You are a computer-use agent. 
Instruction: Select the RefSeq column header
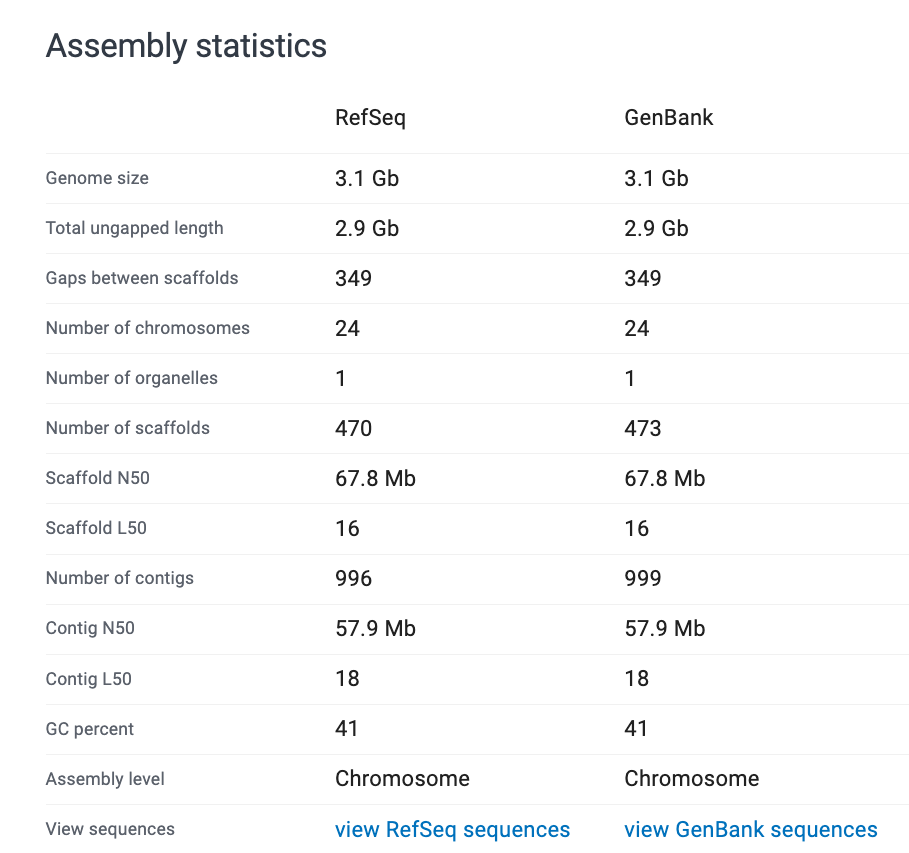(x=370, y=117)
